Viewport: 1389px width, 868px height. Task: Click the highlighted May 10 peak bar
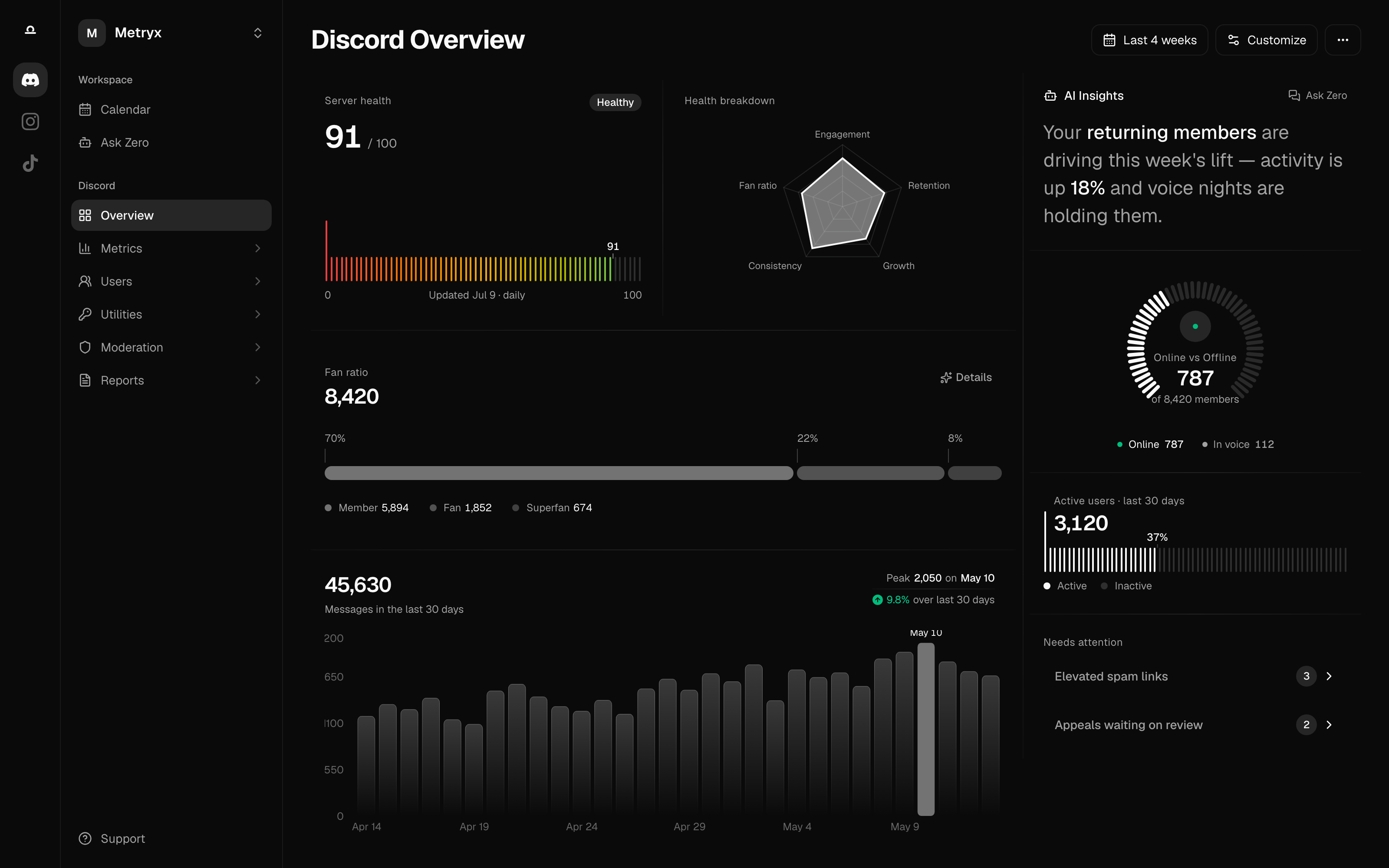click(926, 729)
